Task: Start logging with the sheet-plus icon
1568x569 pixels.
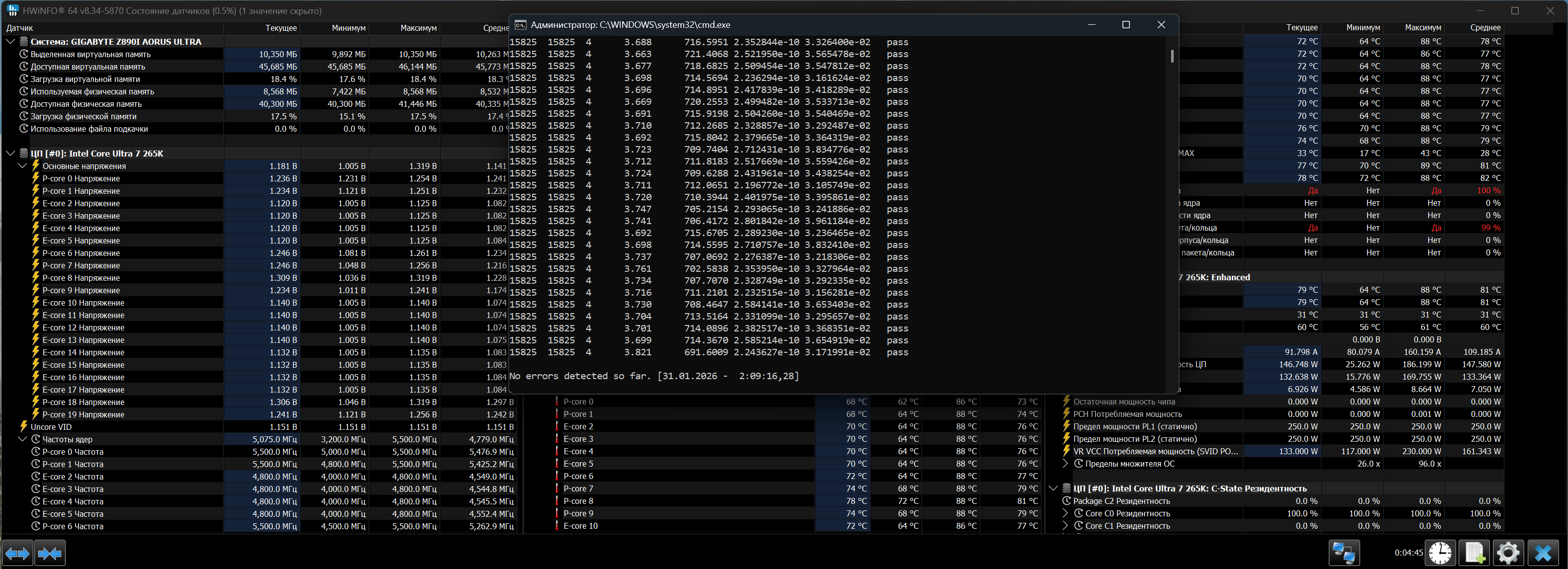Action: (1475, 553)
